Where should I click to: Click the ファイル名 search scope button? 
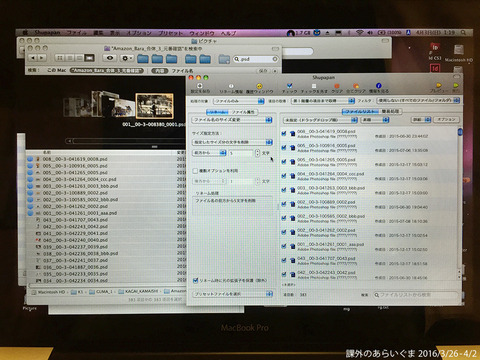coord(182,71)
